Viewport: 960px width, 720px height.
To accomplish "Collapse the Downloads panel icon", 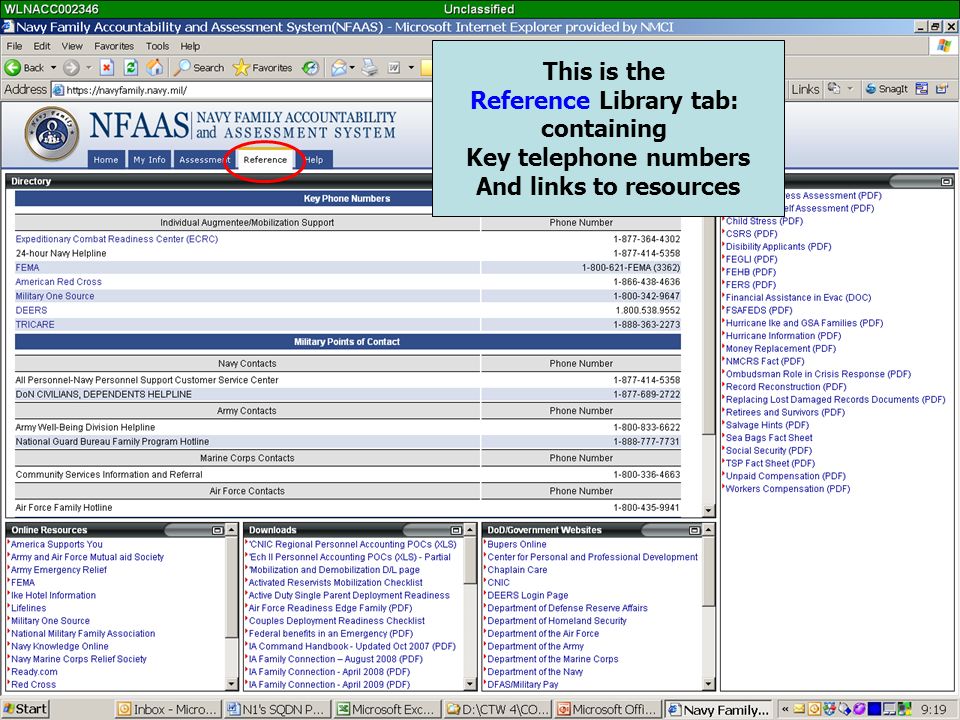I will 456,530.
